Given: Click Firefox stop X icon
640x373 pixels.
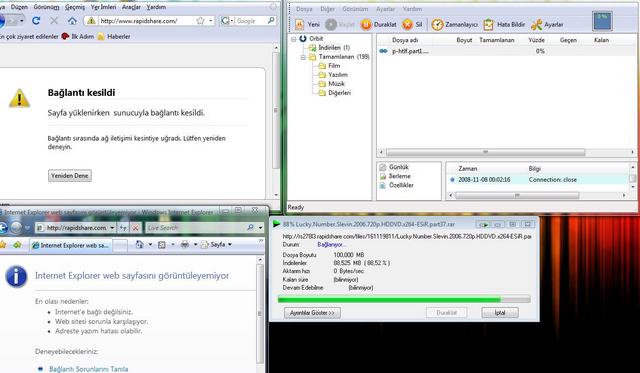Looking at the screenshot, I should point(54,20).
